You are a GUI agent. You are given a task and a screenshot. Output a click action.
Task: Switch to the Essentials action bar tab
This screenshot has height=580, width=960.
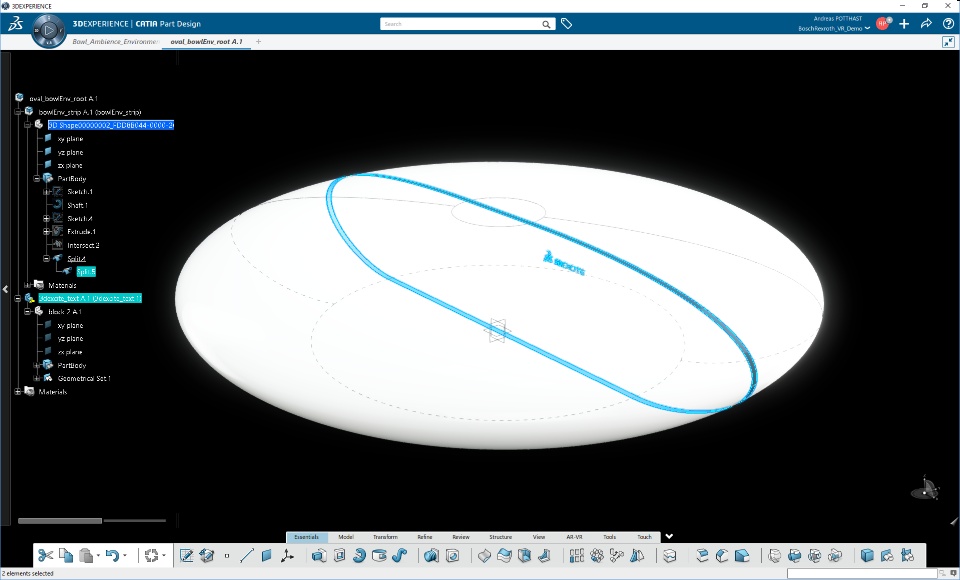click(307, 537)
